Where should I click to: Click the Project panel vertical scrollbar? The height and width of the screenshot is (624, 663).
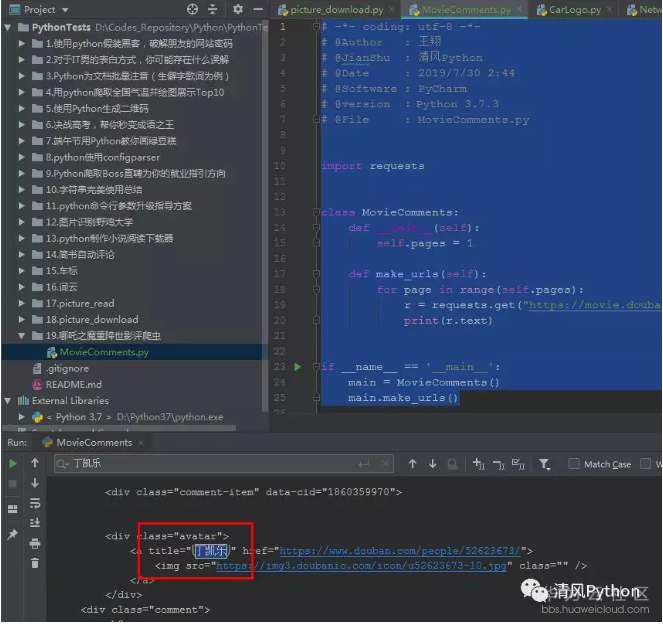264,216
